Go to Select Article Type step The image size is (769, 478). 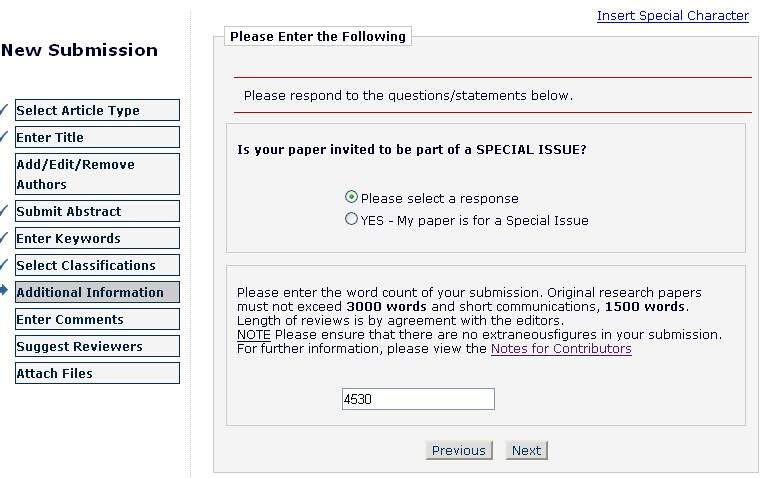(97, 110)
